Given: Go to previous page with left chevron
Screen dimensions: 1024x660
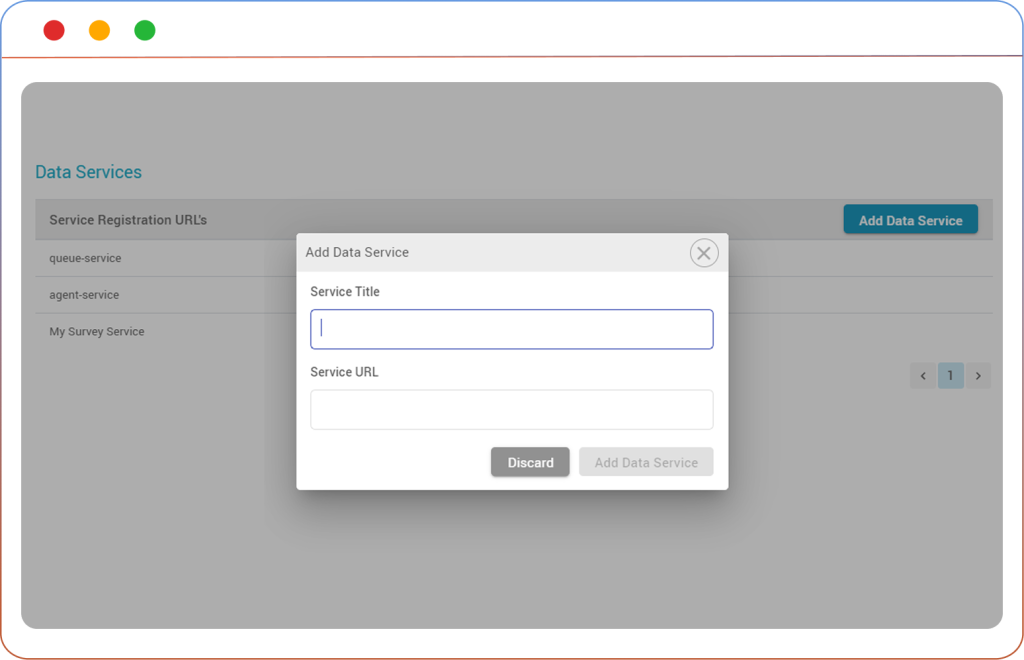Looking at the screenshot, I should (923, 376).
